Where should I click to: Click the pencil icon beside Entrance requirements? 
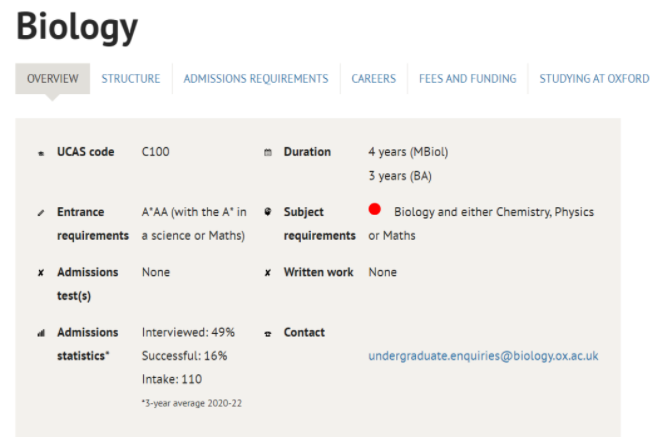[41, 213]
